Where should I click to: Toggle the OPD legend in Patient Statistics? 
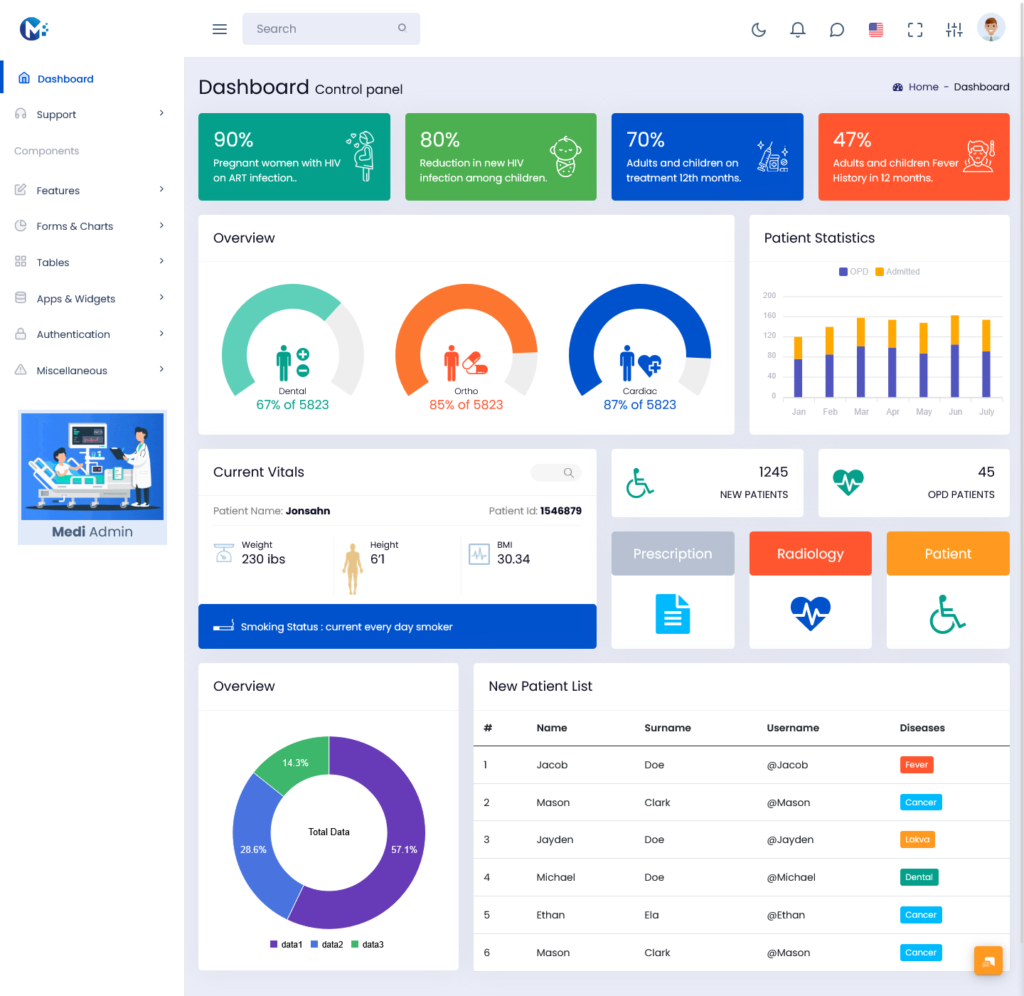[854, 272]
